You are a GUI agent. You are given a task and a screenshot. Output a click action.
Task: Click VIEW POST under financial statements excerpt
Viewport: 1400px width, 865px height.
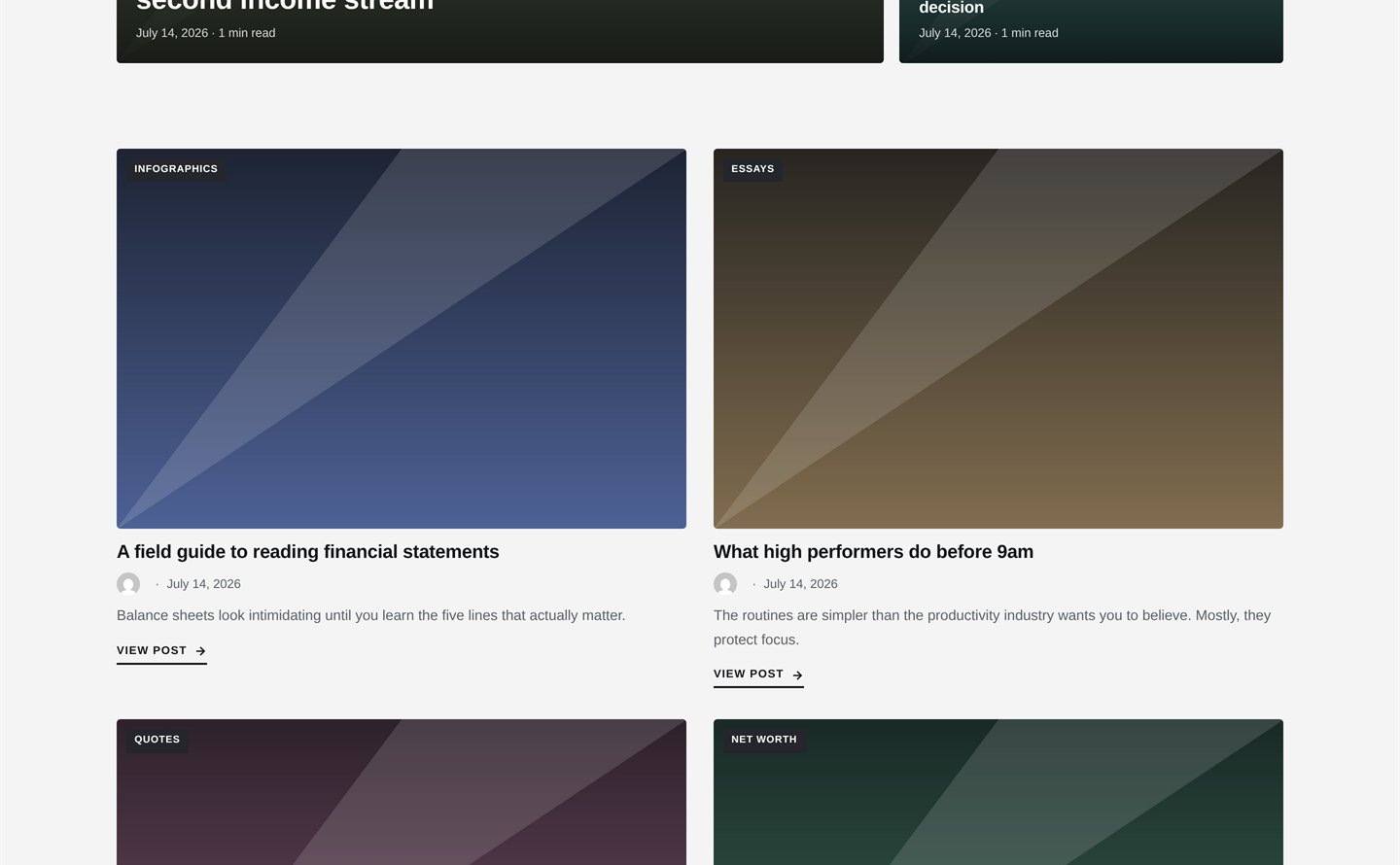coord(161,651)
